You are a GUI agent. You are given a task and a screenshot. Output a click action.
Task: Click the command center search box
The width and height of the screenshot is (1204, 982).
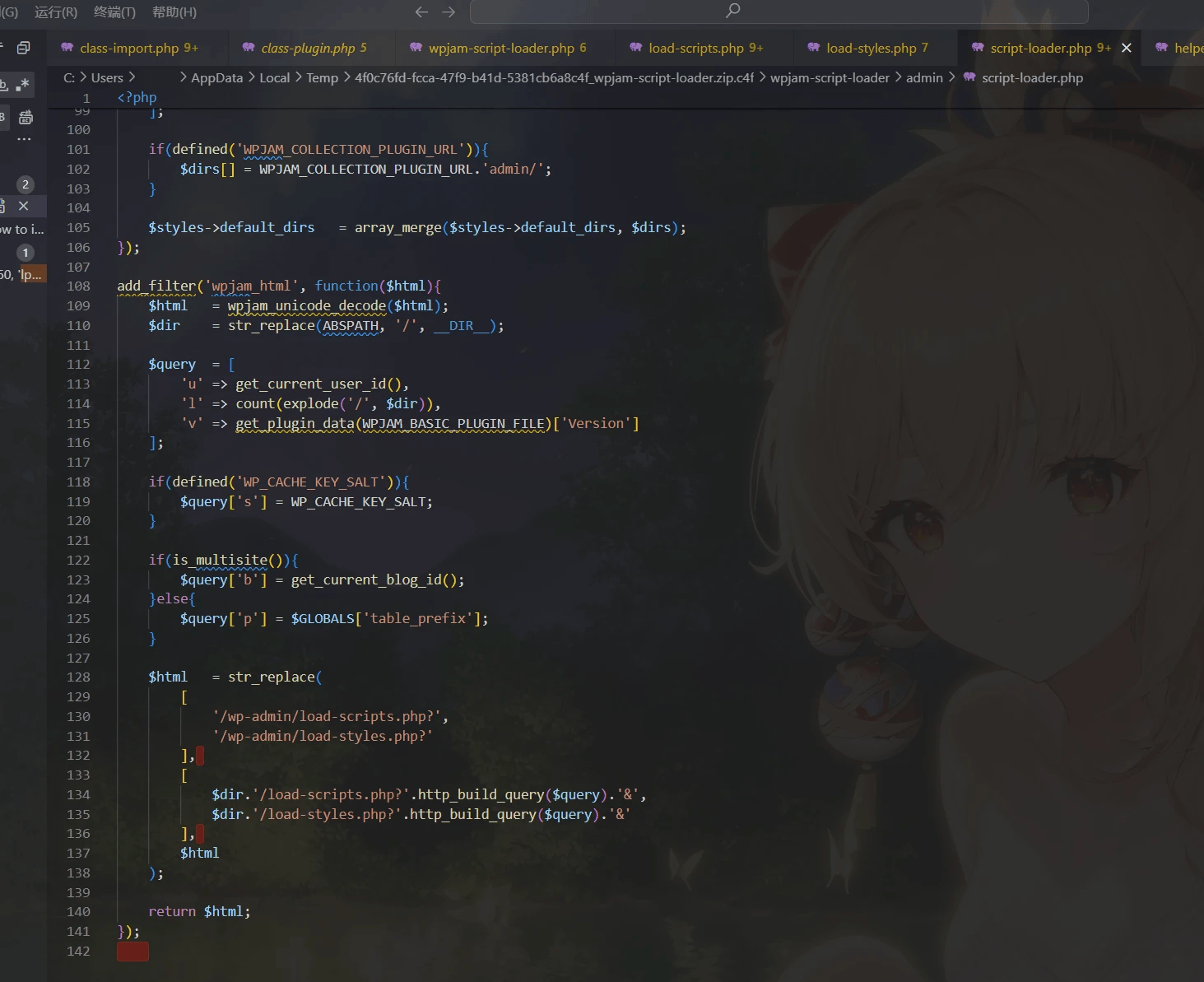point(779,12)
